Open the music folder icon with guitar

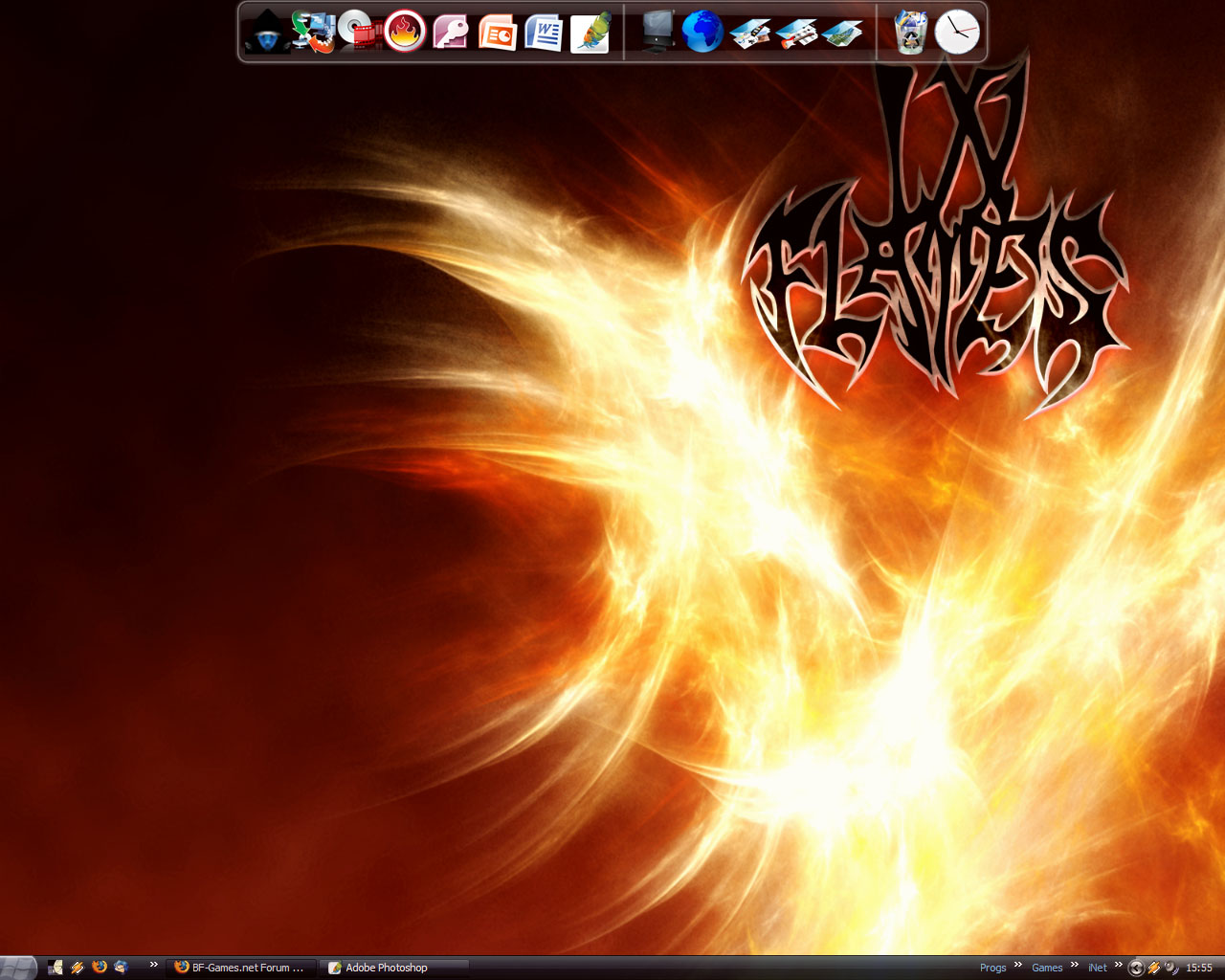(796, 33)
